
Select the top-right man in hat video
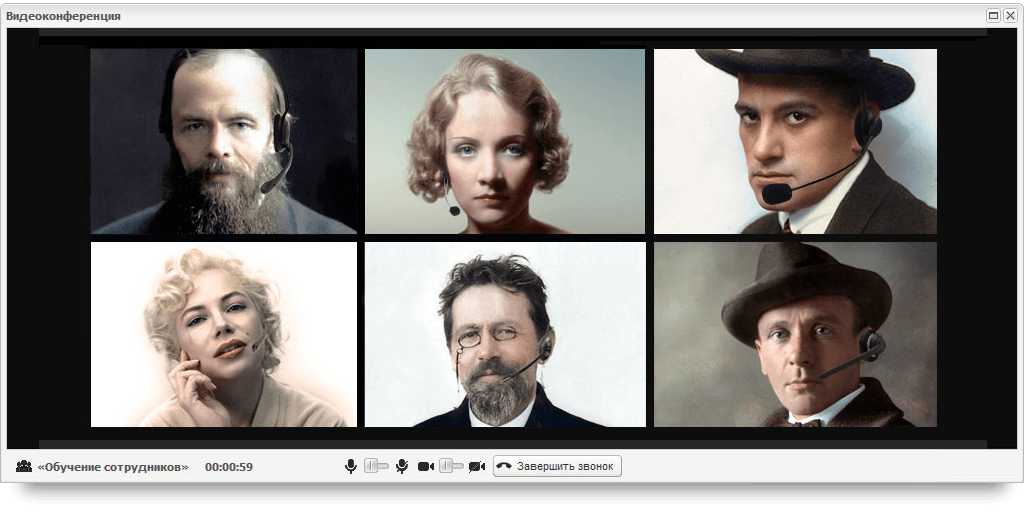[795, 141]
